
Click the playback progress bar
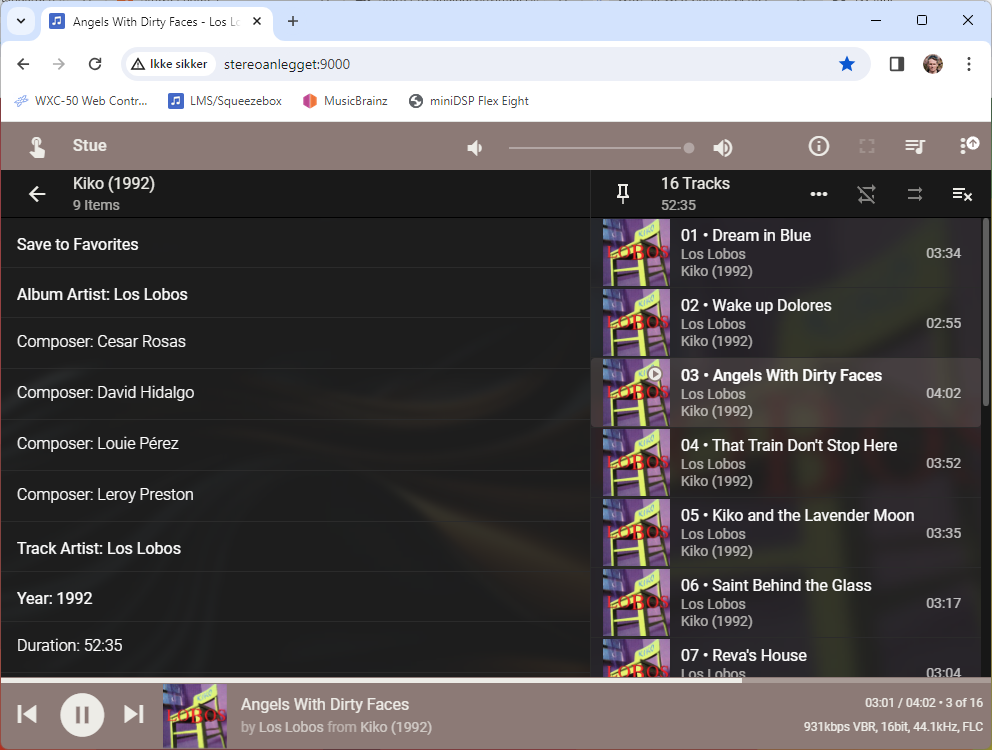(496, 680)
